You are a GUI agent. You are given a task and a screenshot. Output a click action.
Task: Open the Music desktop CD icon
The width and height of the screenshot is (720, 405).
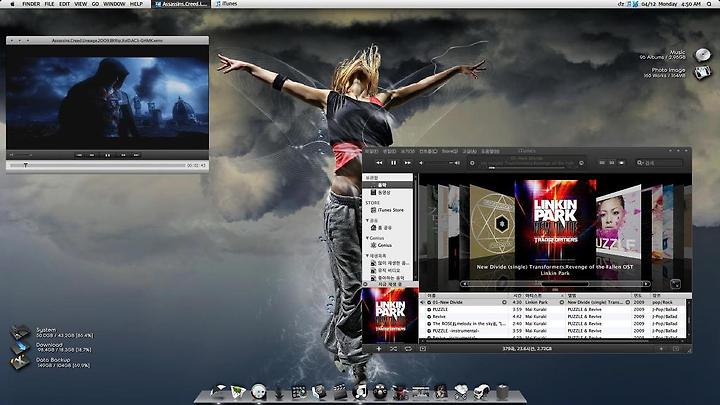tap(703, 55)
